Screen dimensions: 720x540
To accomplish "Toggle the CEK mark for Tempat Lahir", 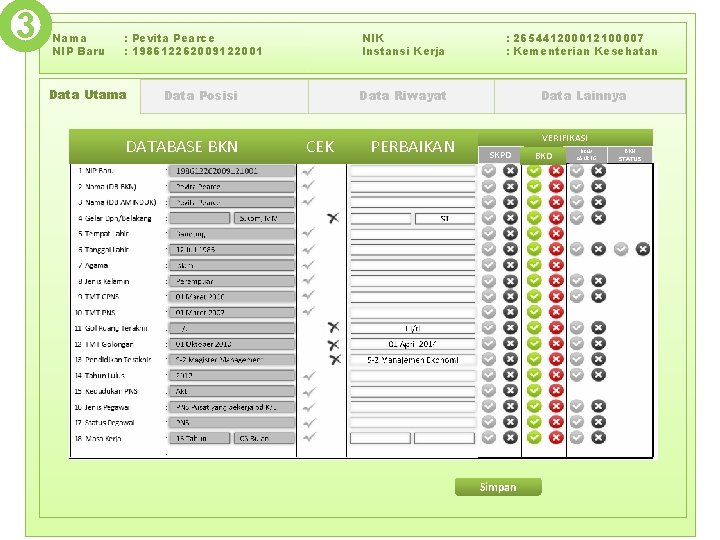I will 308,233.
